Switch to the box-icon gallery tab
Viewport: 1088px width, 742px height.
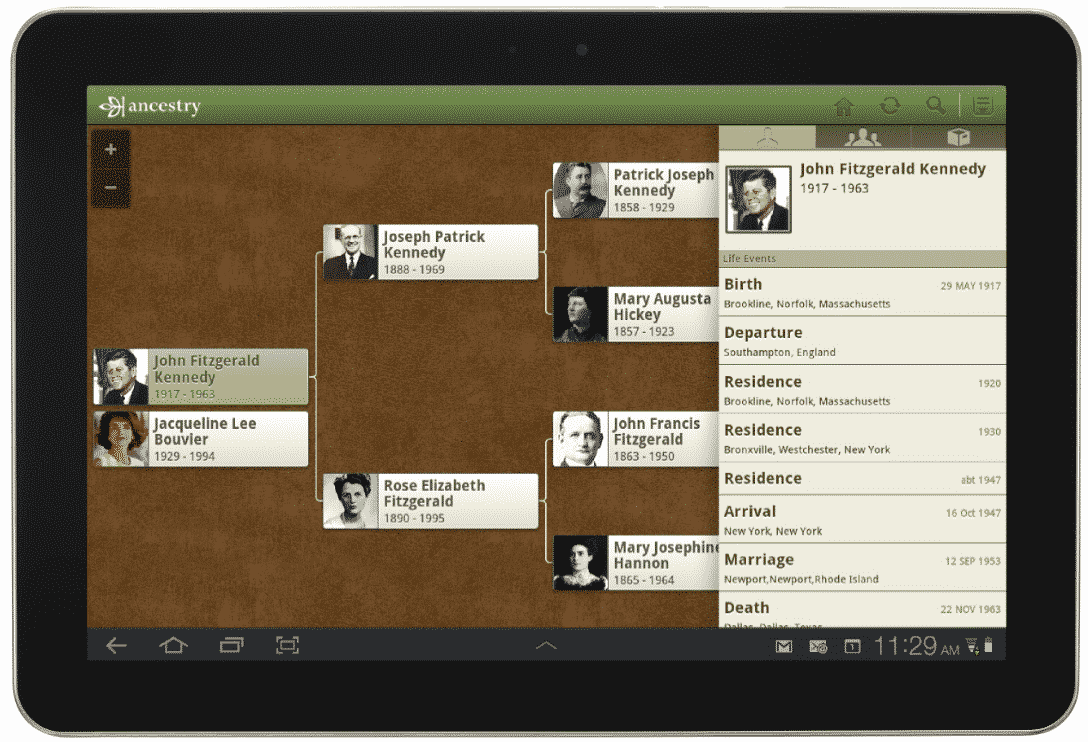958,138
